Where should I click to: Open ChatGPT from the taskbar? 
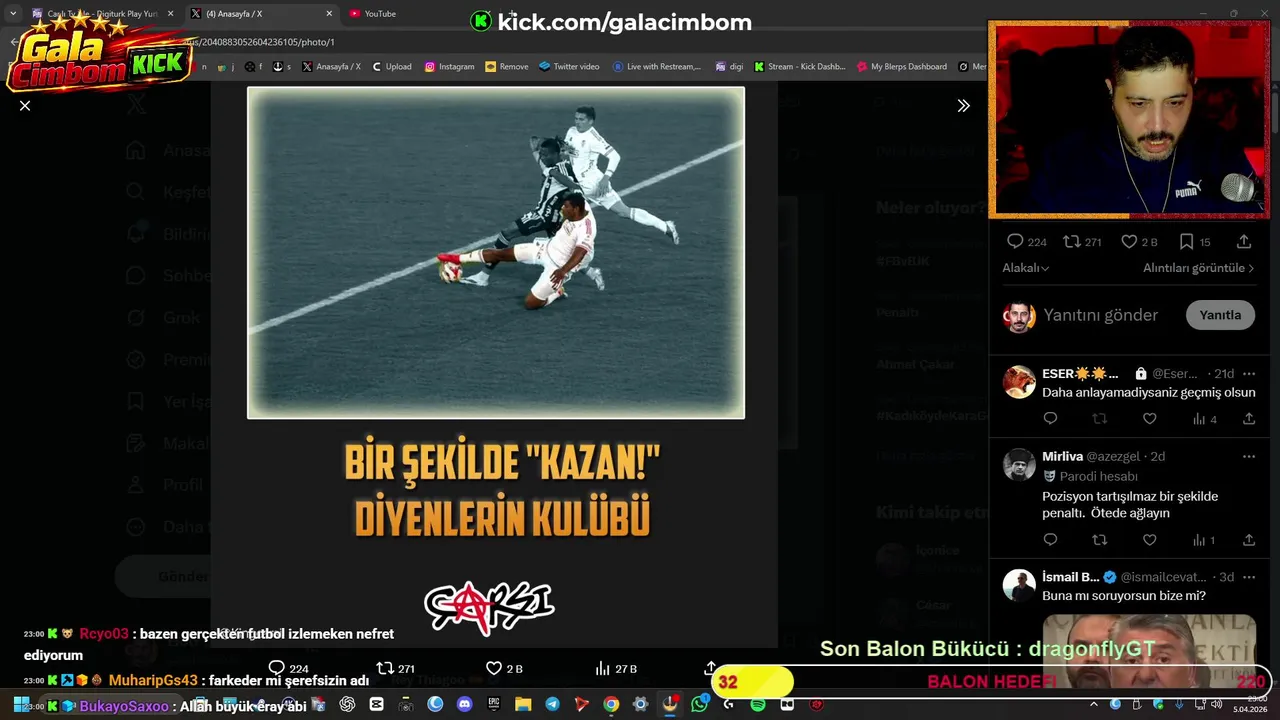pyautogui.click(x=347, y=704)
